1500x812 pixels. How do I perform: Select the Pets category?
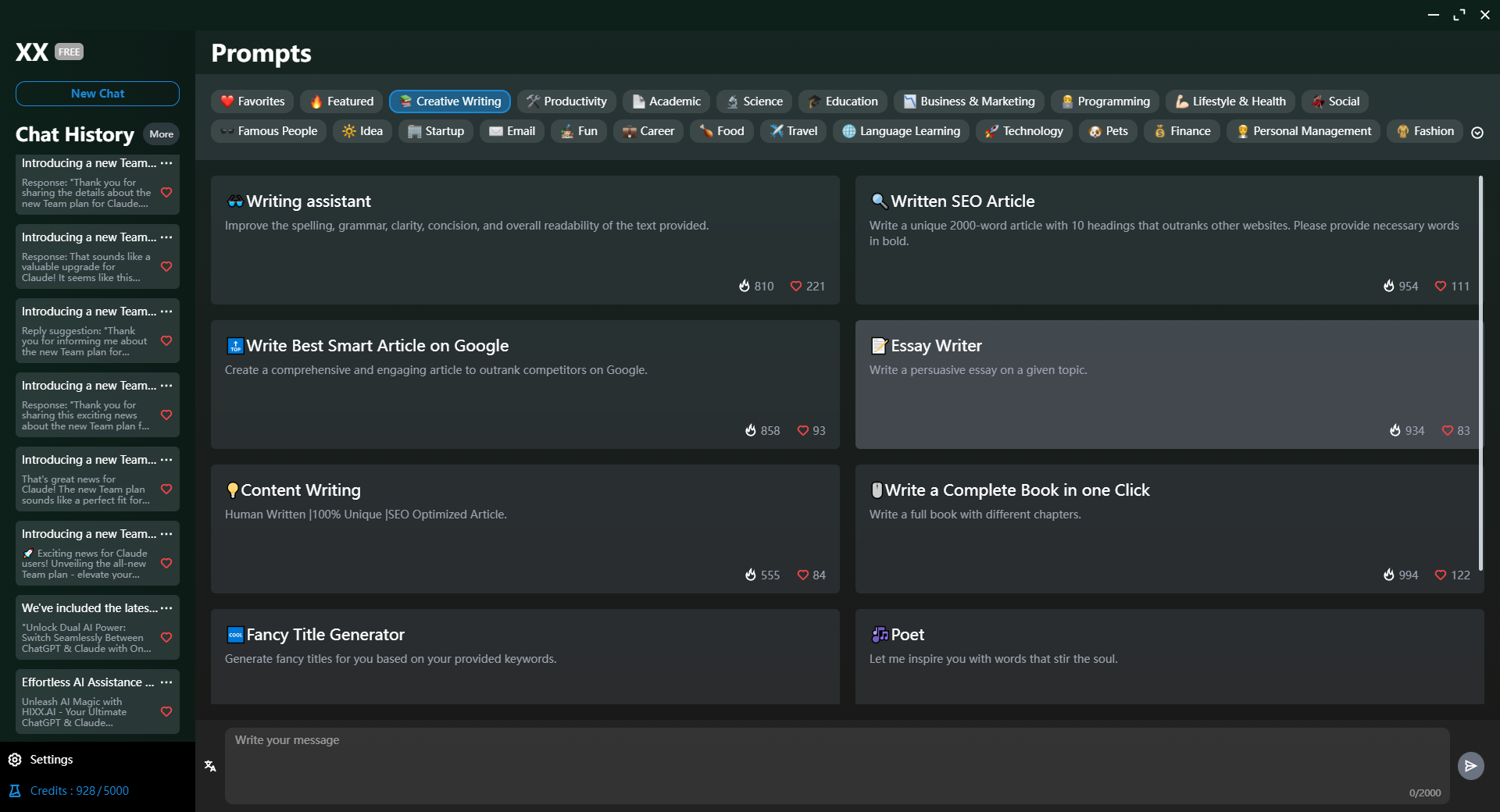coord(1108,131)
